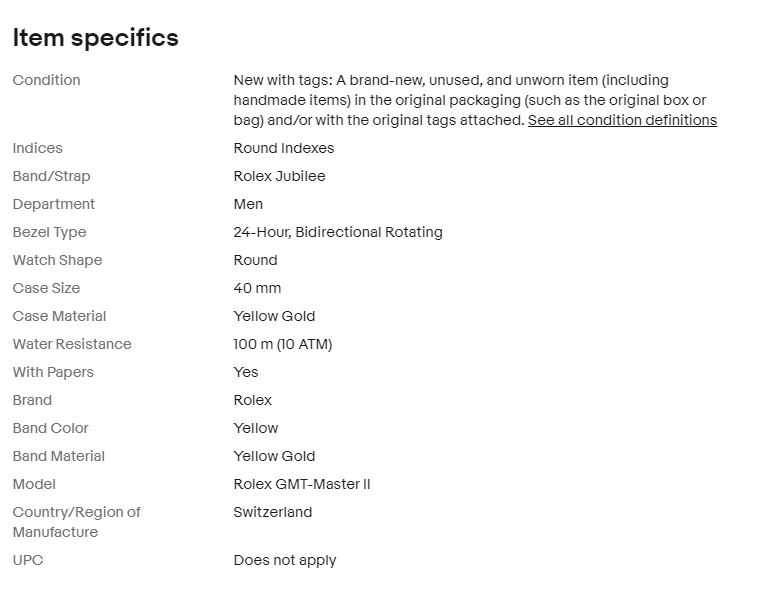Select the 24-Hour, Bidirectional Rotating text
766x596 pixels.
[x=338, y=232]
